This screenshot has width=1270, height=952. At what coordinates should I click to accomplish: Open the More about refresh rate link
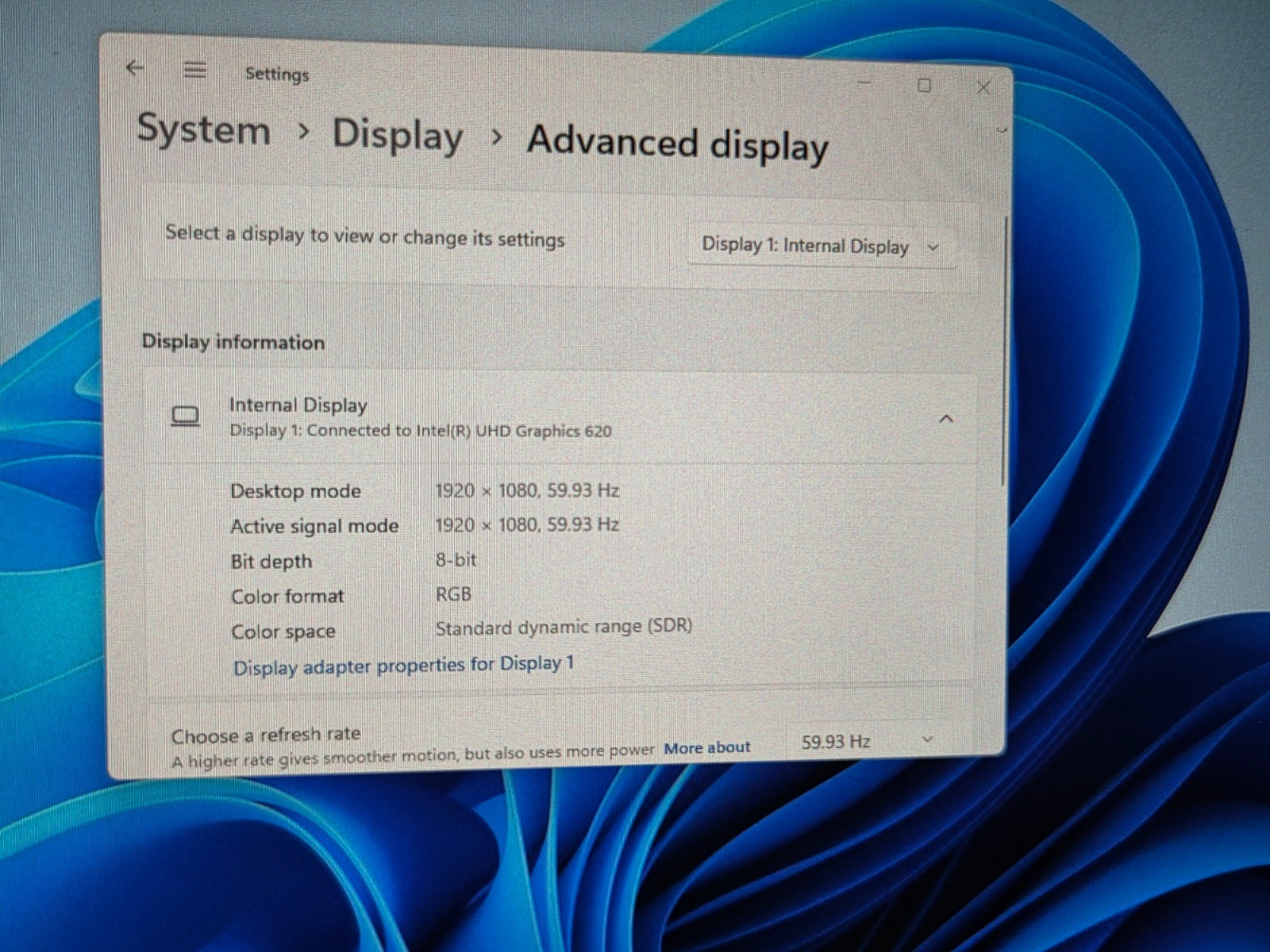coord(707,747)
